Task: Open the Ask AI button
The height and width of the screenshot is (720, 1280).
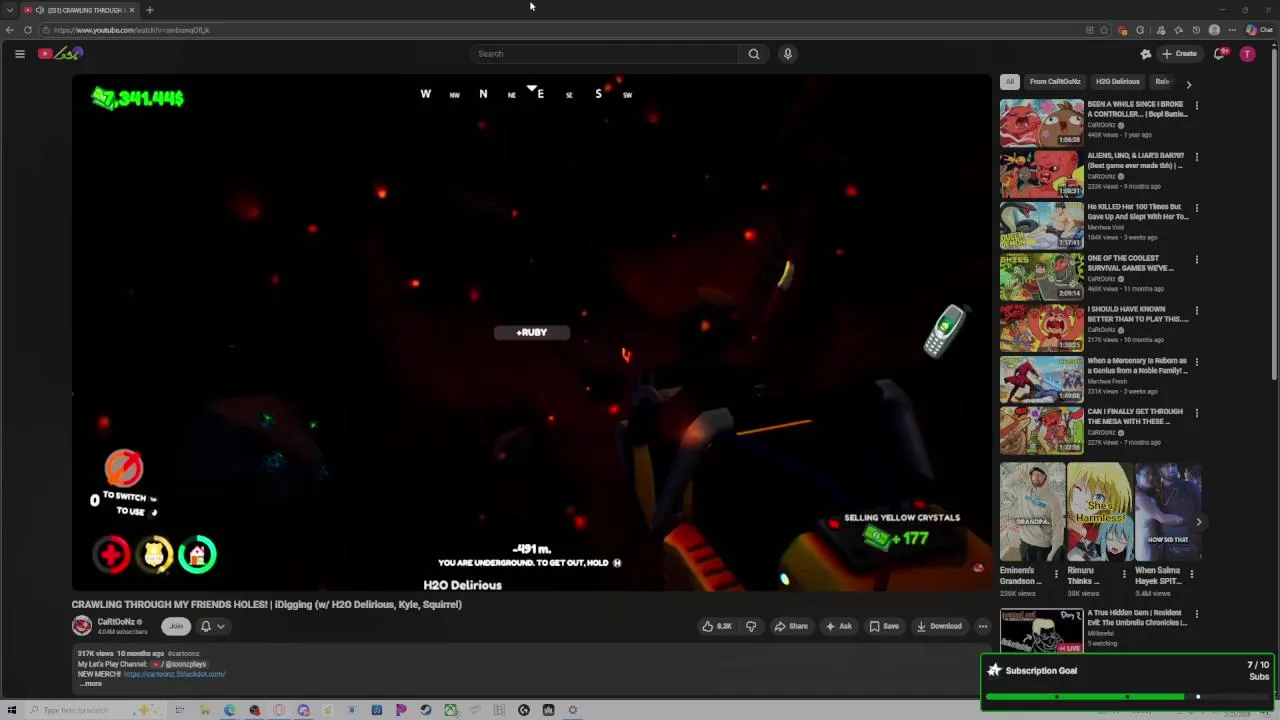Action: tap(838, 626)
